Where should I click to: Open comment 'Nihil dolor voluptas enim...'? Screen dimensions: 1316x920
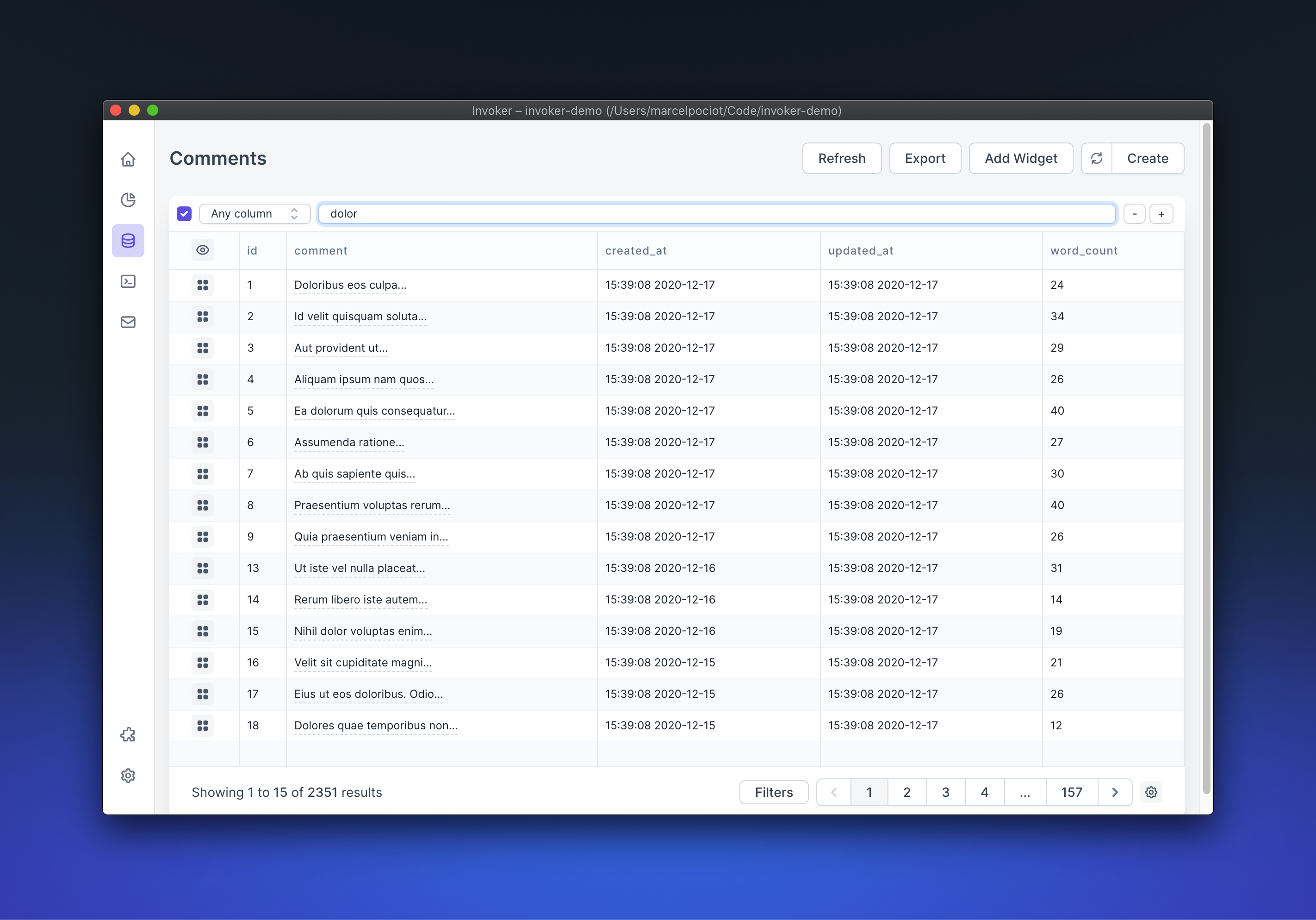(363, 631)
